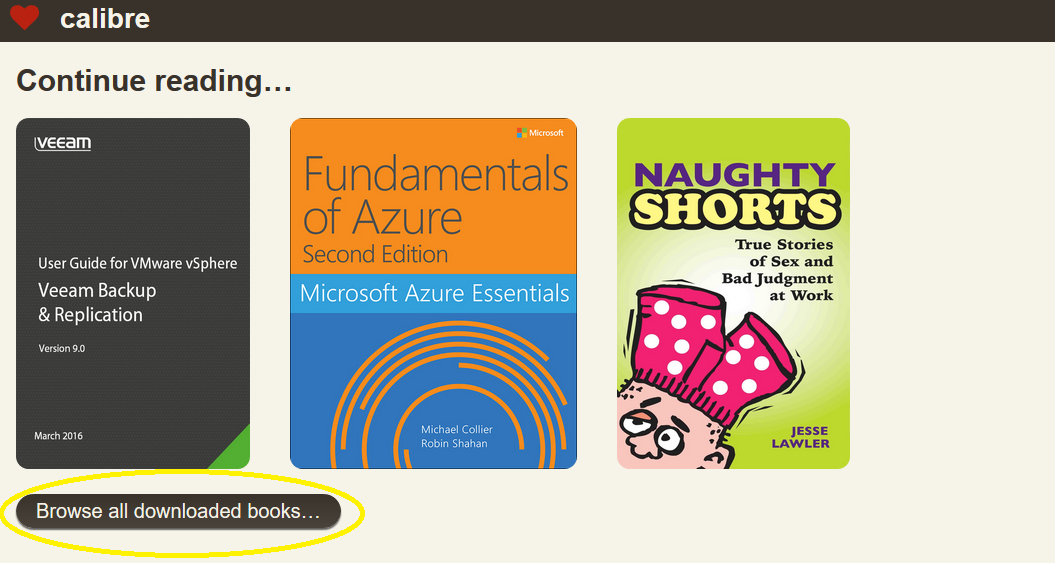Screen dimensions: 1055x563
Task: Click the March 2016 text on Veeam cover
Action: point(59,436)
